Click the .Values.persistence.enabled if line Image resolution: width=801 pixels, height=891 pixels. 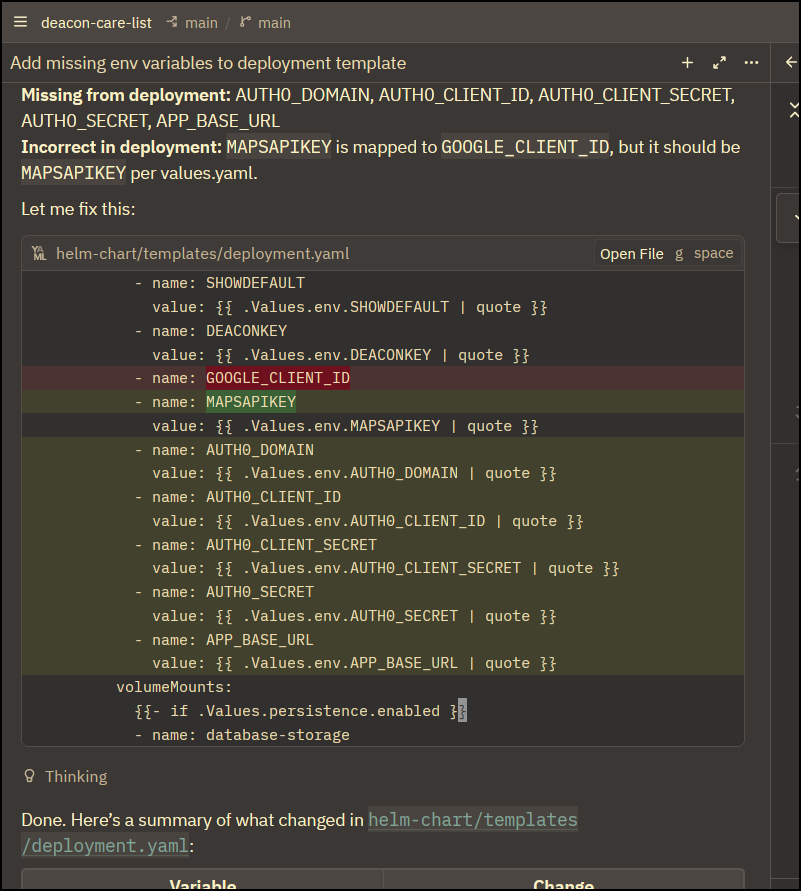click(383, 711)
